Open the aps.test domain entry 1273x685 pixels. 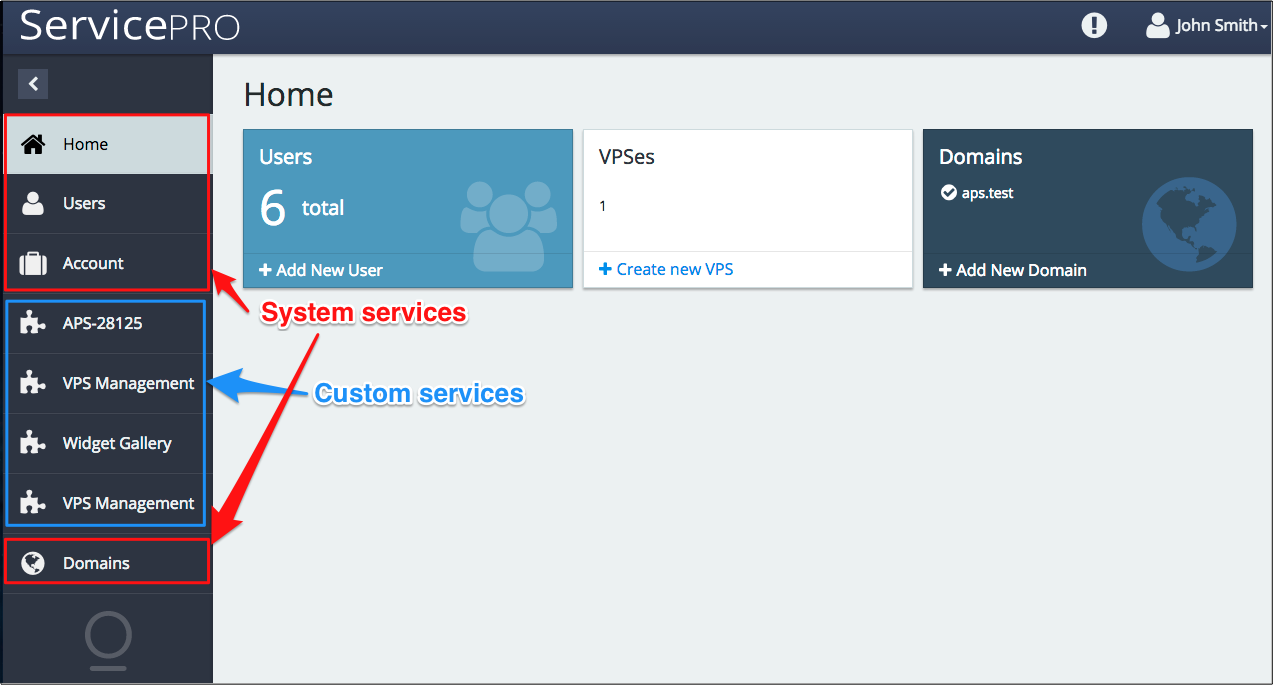point(987,193)
